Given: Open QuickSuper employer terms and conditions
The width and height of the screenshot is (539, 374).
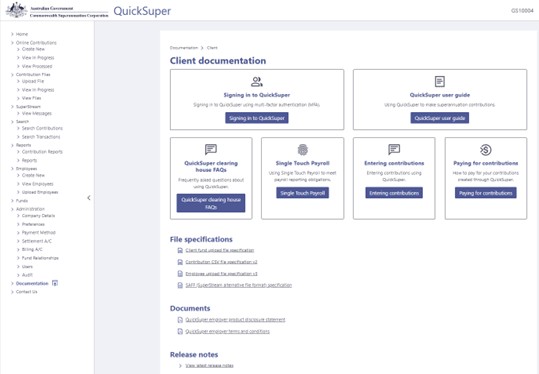Looking at the screenshot, I should pyautogui.click(x=228, y=331).
